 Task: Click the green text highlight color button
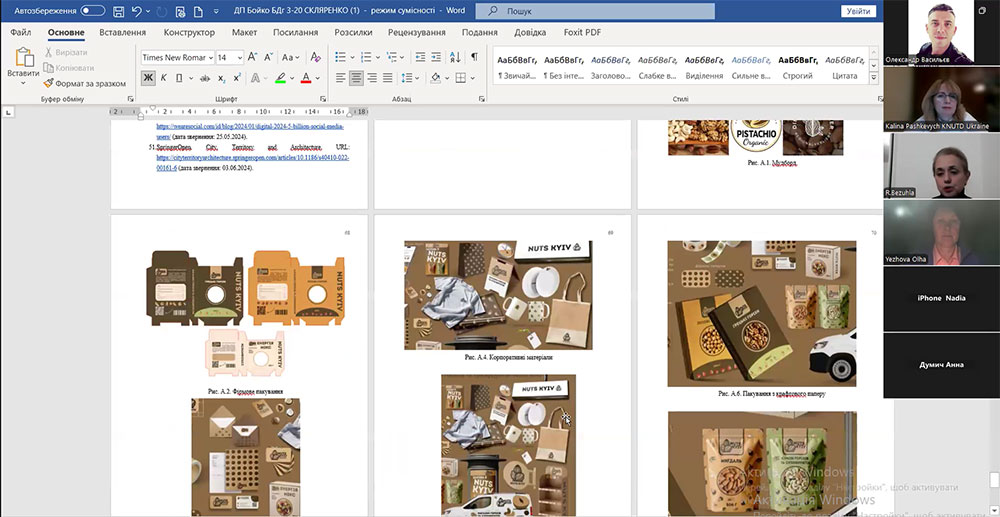pyautogui.click(x=280, y=78)
